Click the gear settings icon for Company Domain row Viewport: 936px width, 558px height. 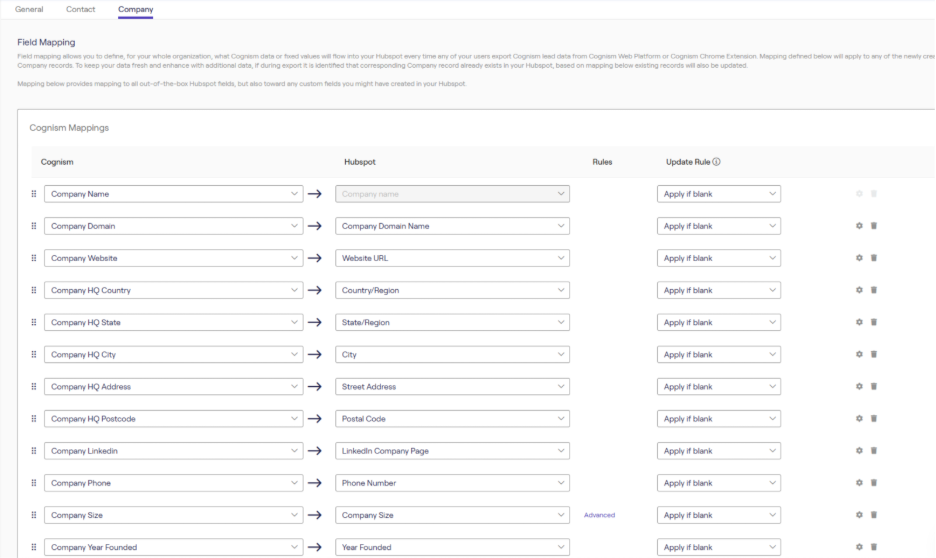[x=859, y=226]
